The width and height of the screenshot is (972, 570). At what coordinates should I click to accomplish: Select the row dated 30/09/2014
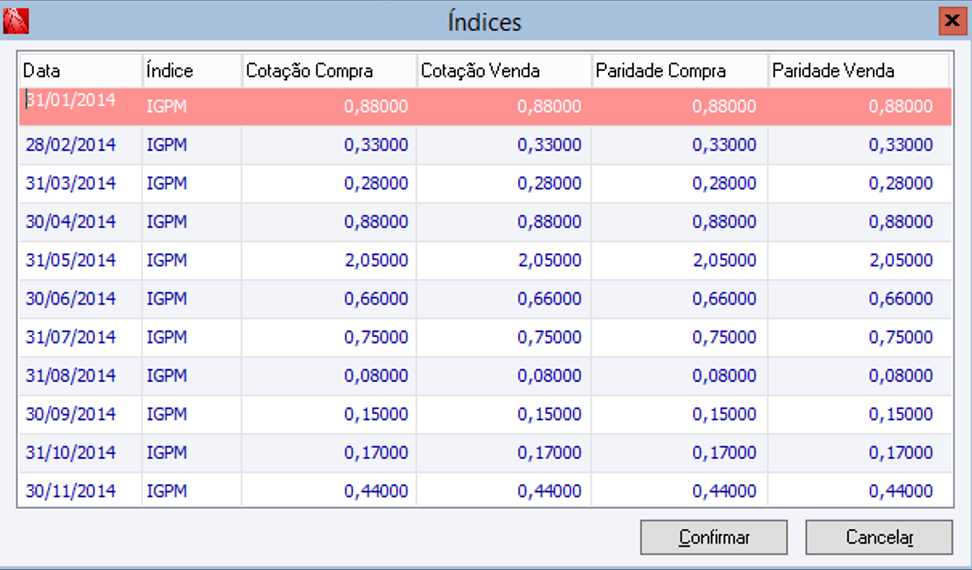pos(485,414)
